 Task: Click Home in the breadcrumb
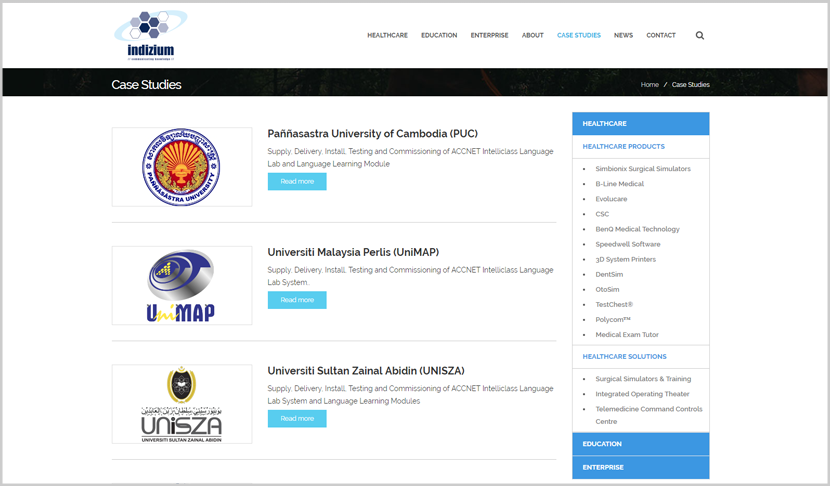649,85
